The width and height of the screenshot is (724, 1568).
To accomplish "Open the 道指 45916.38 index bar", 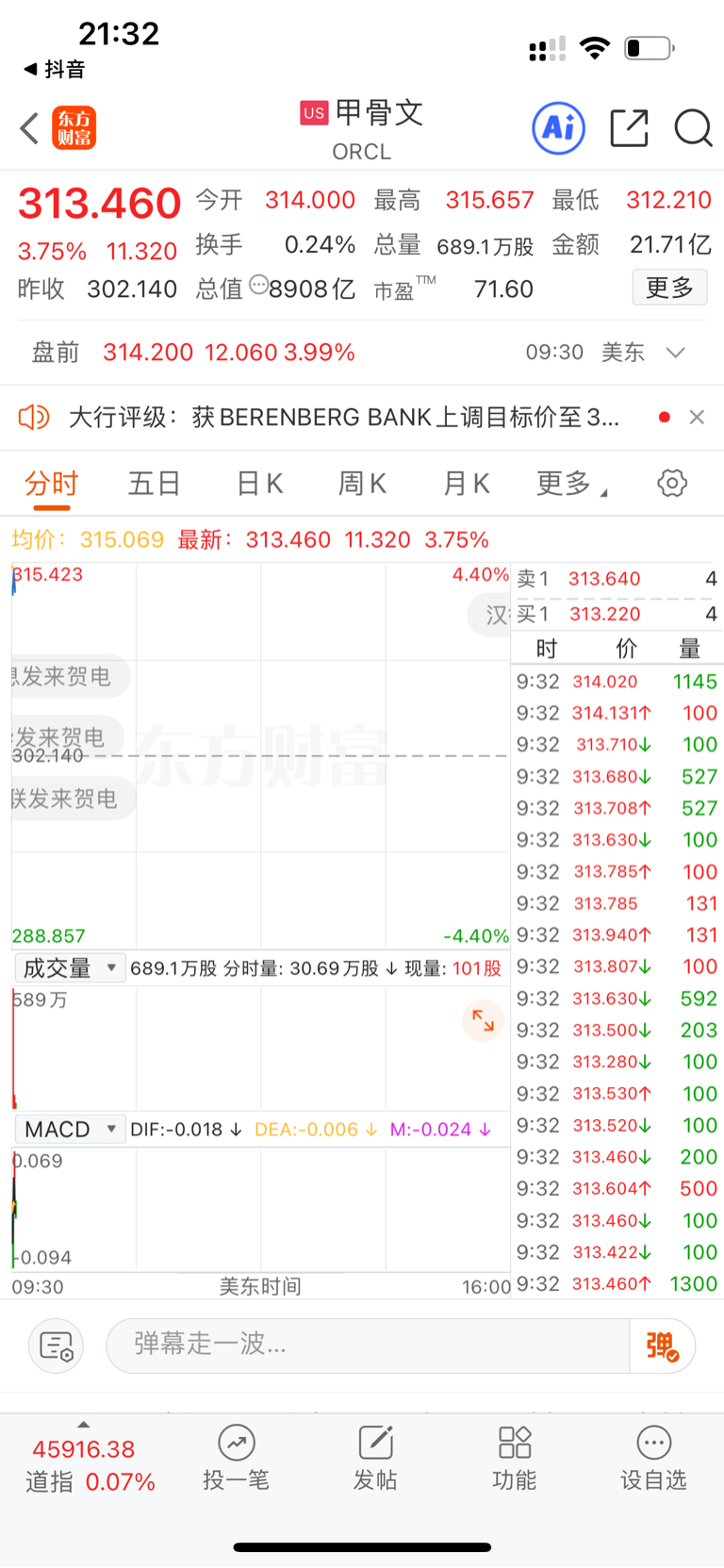I will tap(89, 1464).
